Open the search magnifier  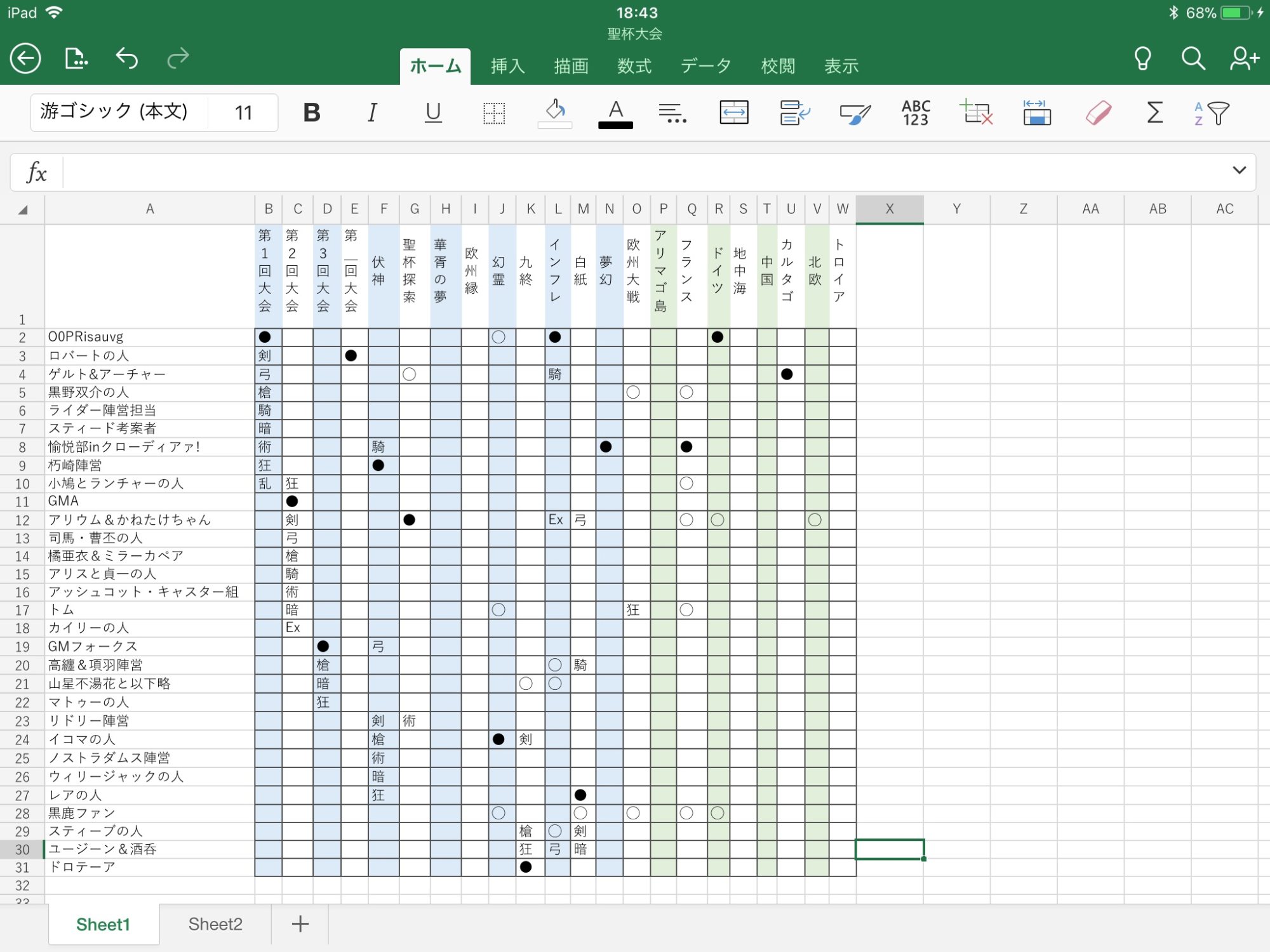click(1193, 59)
